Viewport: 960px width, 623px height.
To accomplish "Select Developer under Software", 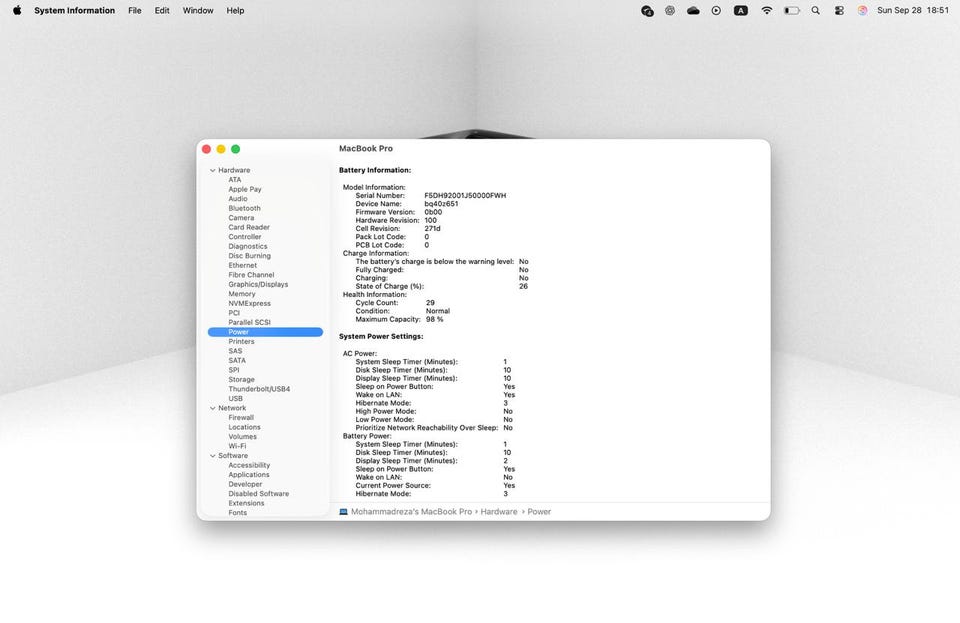I will click(x=245, y=484).
